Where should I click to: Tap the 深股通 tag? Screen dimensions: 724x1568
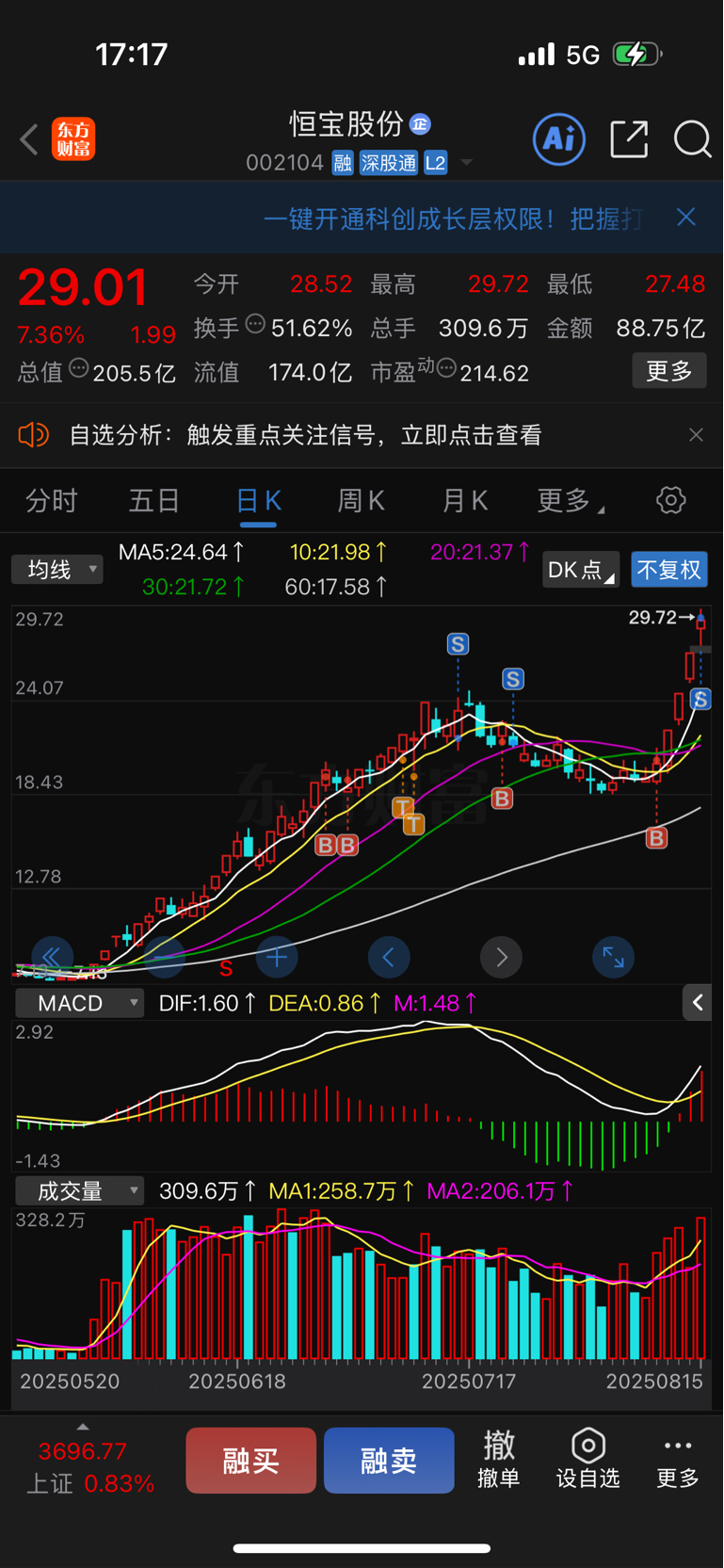pyautogui.click(x=388, y=163)
